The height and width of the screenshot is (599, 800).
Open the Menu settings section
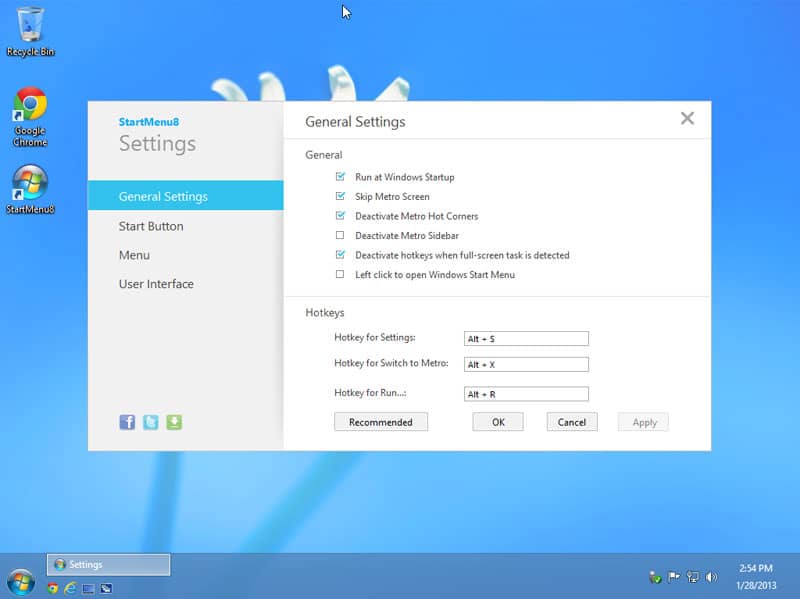click(134, 255)
